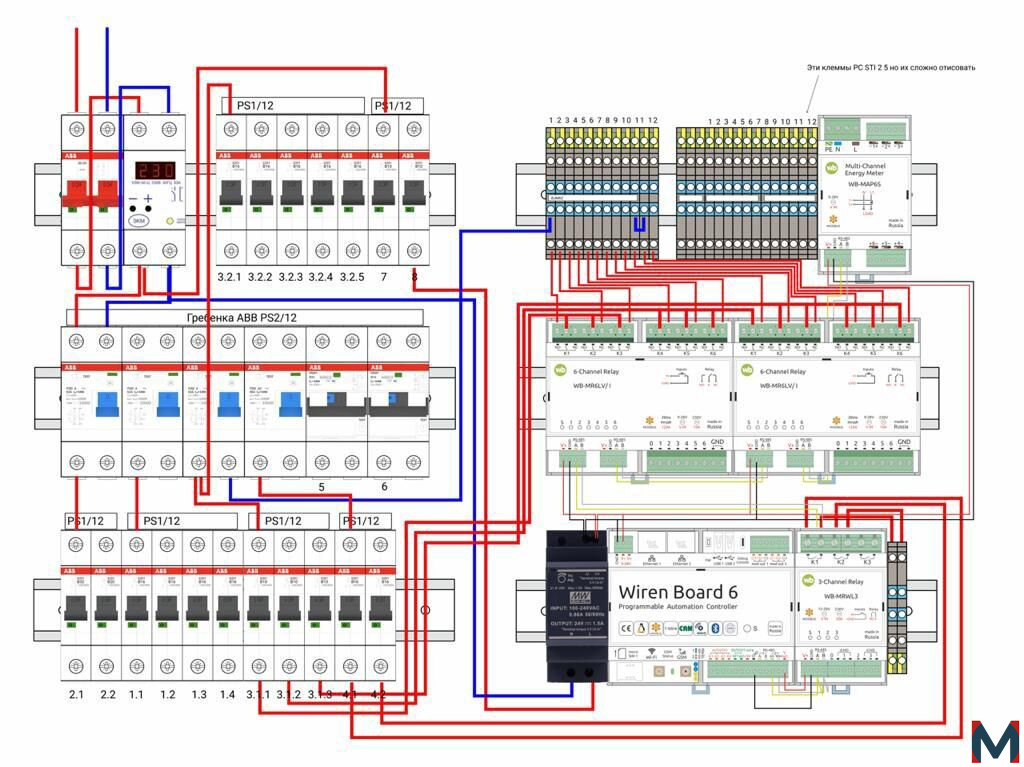Flip the differential breaker lever above label 6
This screenshot has width=1024, height=767.
[x=398, y=404]
